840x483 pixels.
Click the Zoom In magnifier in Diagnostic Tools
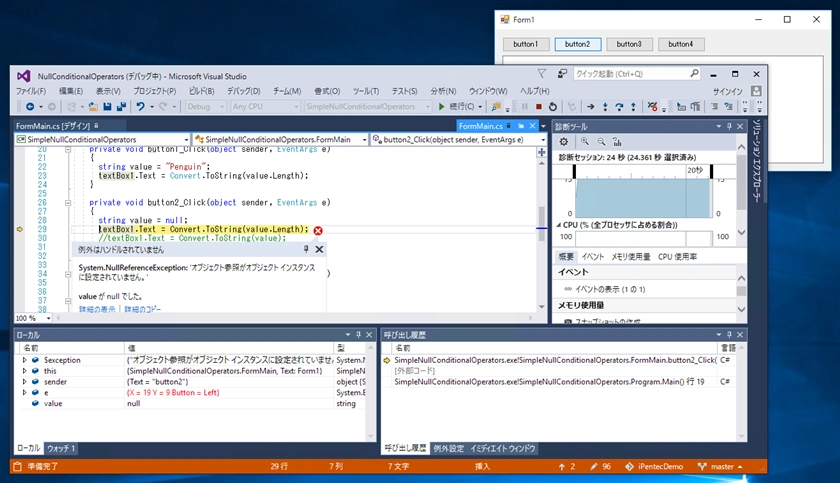585,142
